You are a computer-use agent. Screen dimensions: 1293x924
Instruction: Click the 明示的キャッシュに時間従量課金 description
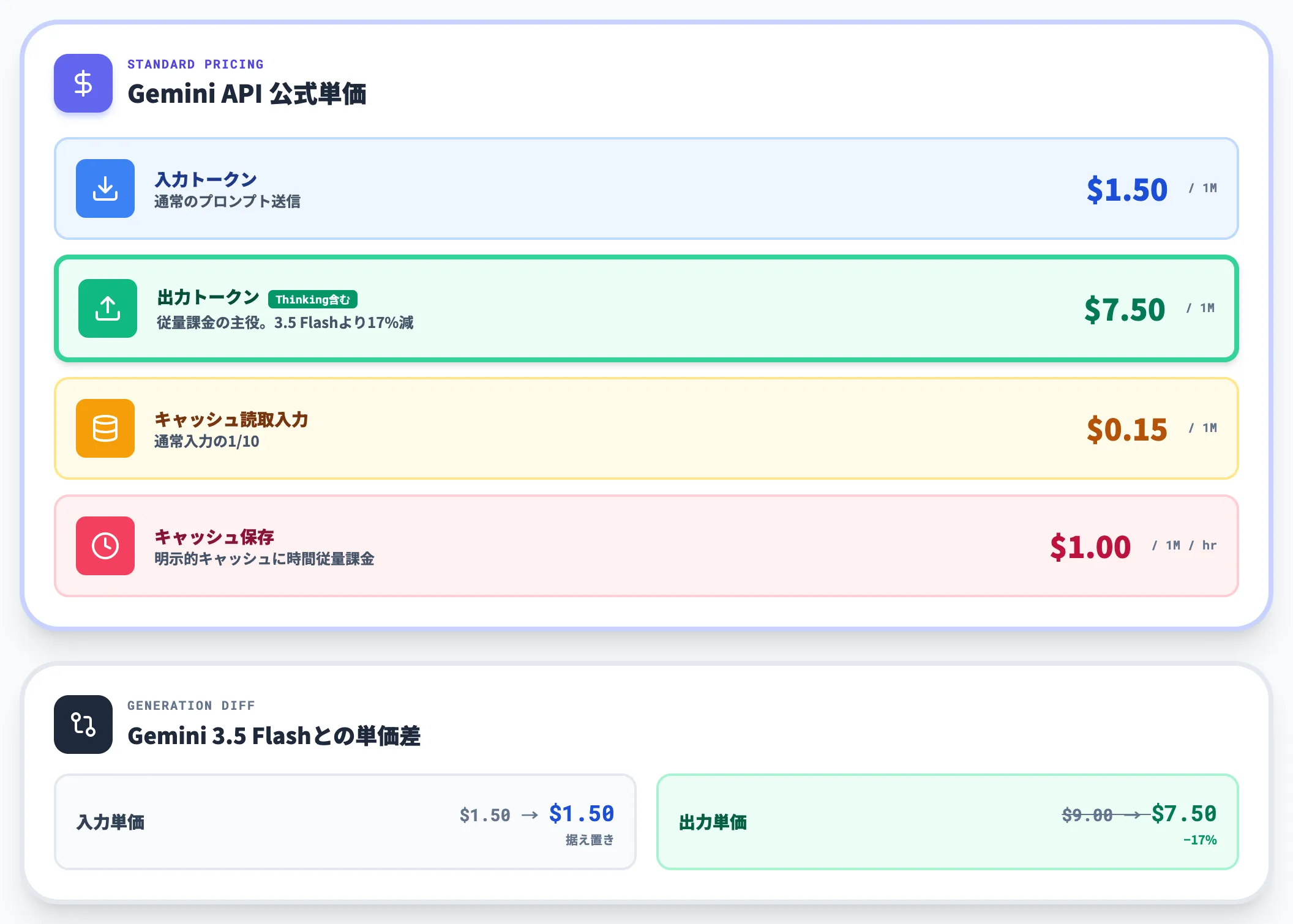point(264,559)
